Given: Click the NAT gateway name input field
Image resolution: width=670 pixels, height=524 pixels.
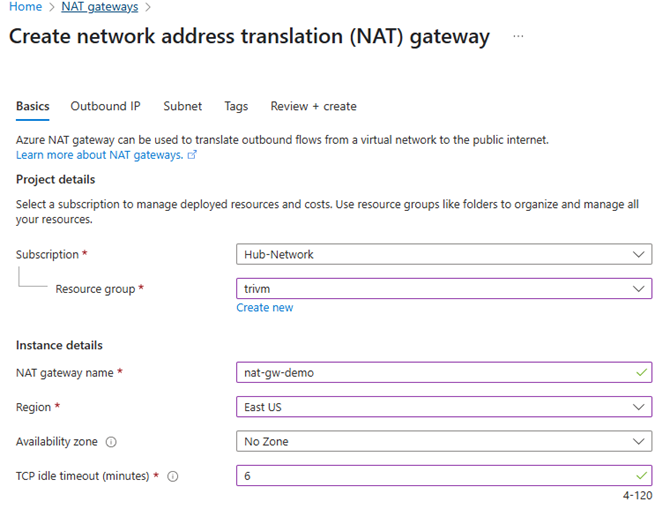Looking at the screenshot, I should [x=444, y=373].
